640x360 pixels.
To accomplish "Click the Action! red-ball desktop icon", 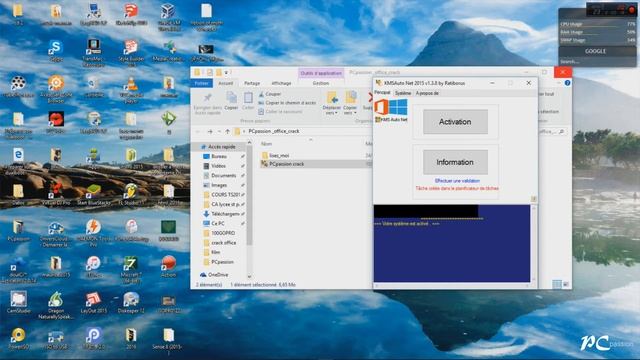I will [168, 267].
